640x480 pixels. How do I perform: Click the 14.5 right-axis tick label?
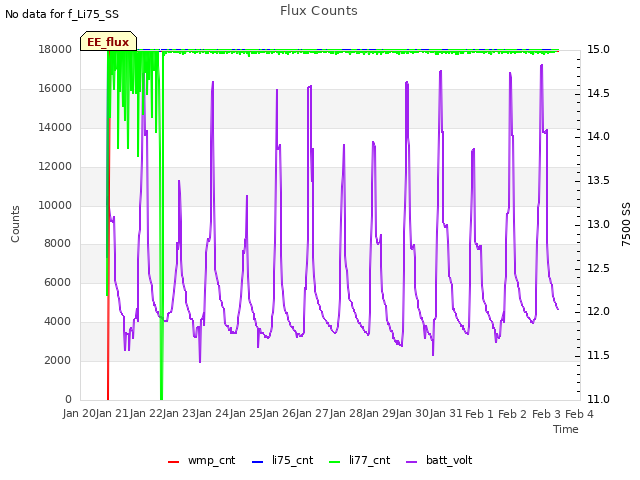click(x=598, y=93)
